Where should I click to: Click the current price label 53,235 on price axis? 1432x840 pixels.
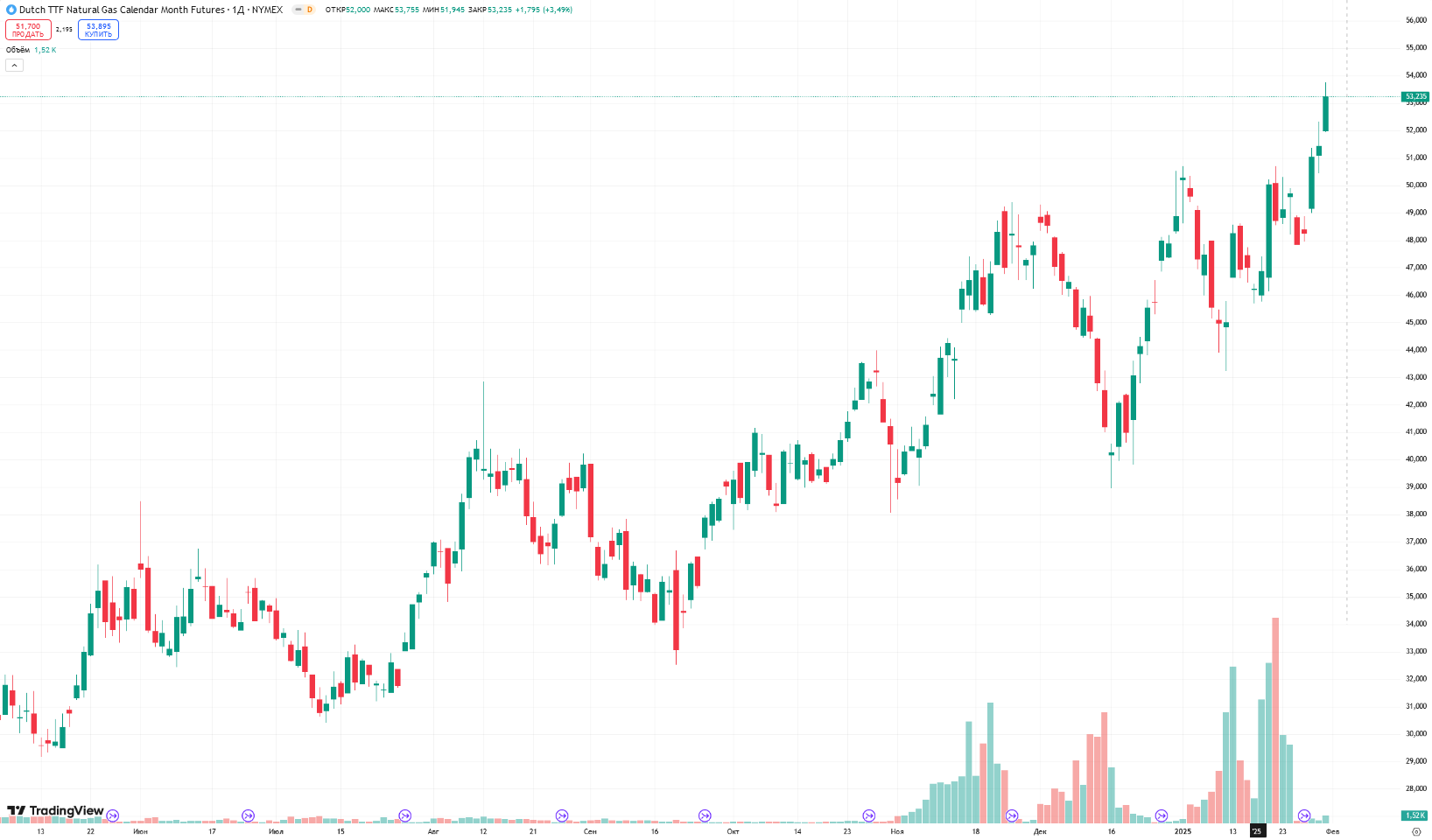click(1415, 96)
